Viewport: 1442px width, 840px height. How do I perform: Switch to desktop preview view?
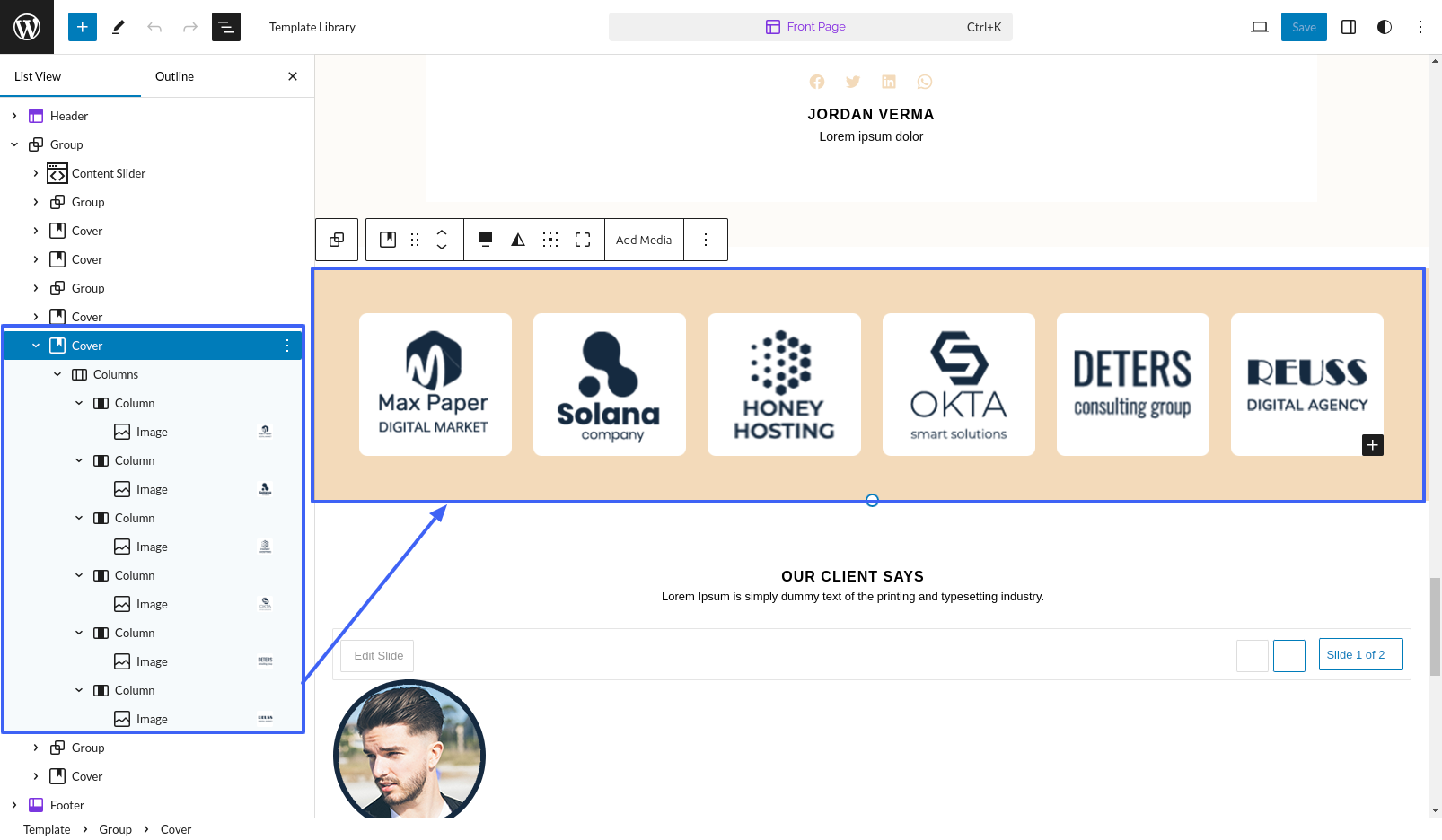click(1260, 27)
